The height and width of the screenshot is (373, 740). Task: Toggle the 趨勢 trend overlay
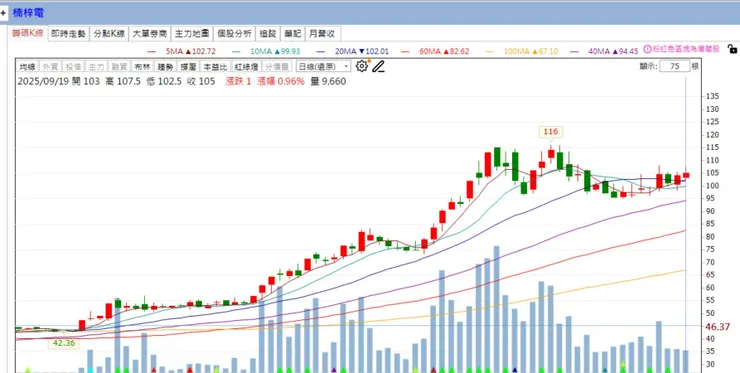[165, 67]
